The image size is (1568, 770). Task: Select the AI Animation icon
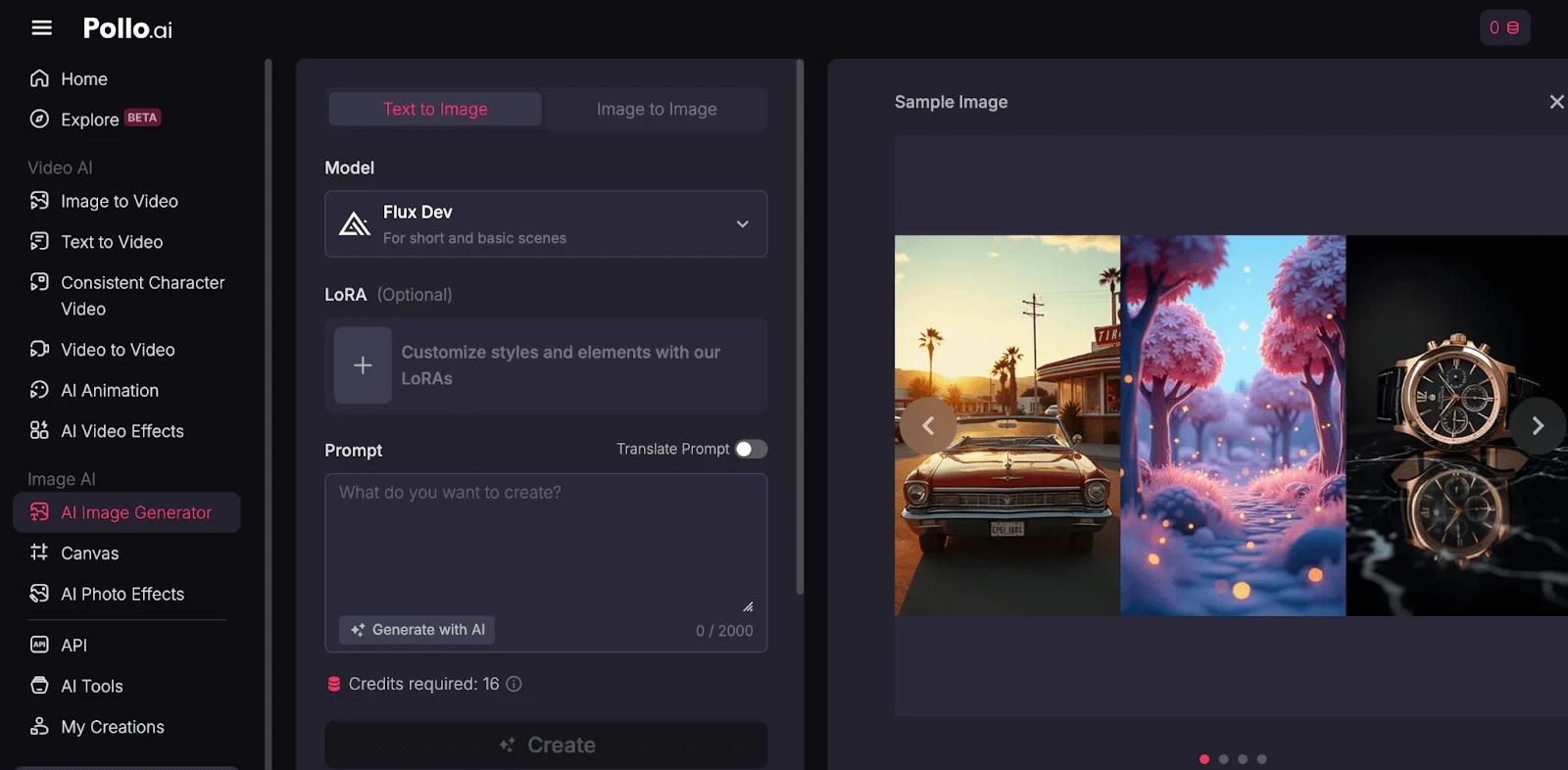[x=39, y=390]
